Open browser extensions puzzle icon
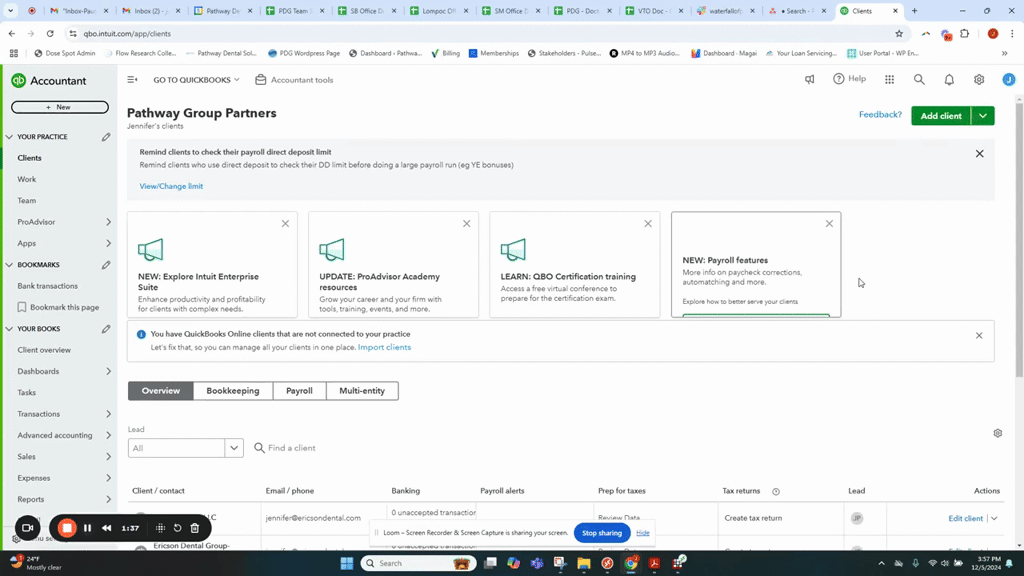Viewport: 1024px width, 576px height. (x=965, y=33)
